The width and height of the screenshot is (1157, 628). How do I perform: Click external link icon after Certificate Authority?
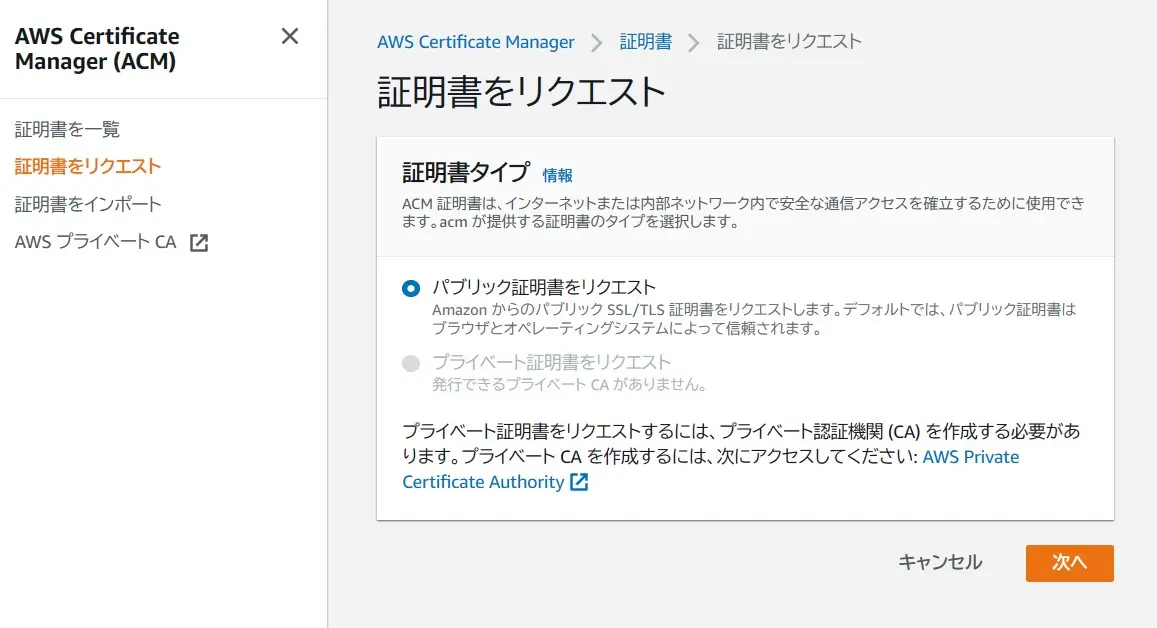click(x=579, y=482)
